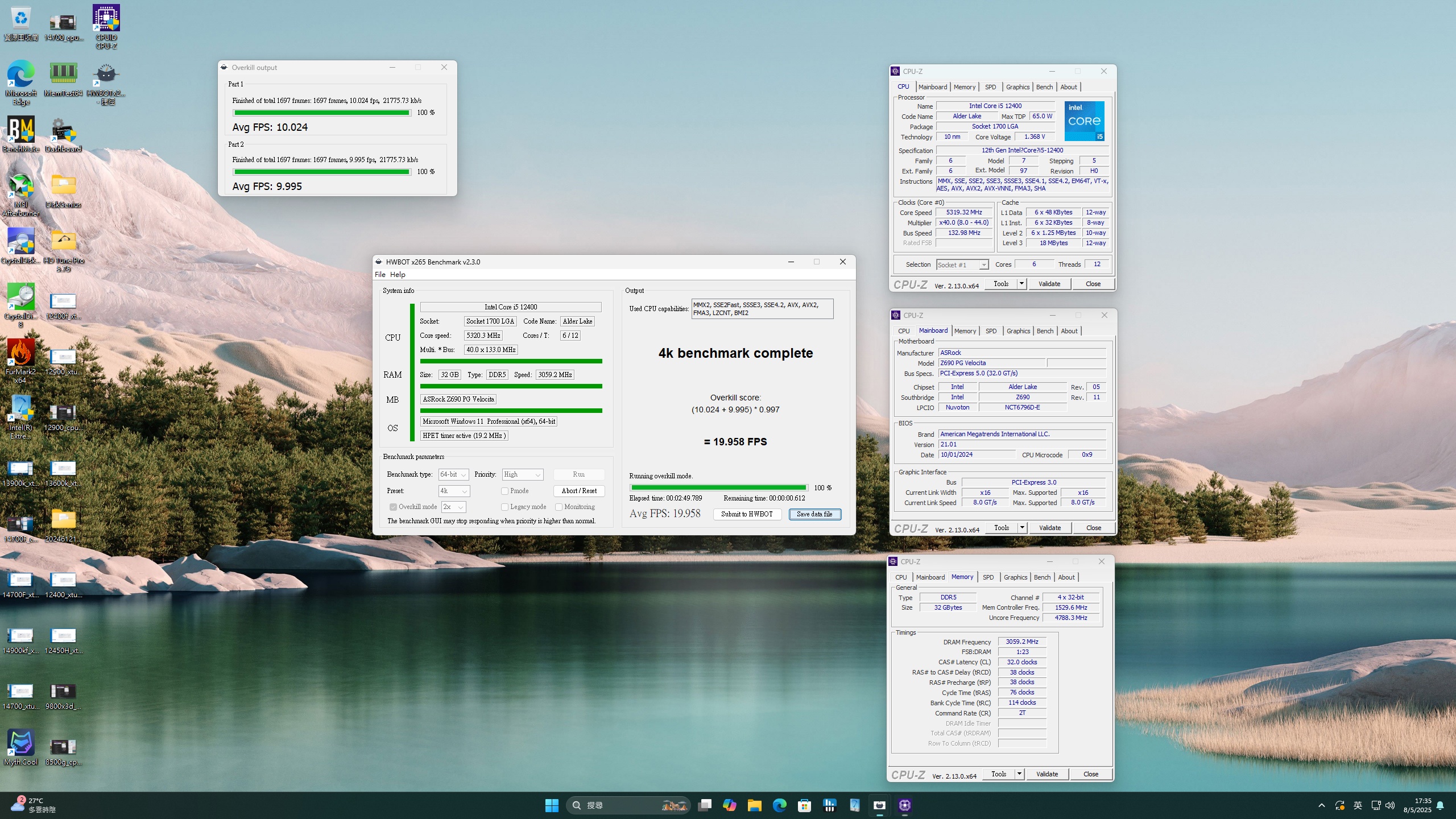The width and height of the screenshot is (1456, 819).
Task: Open the DiskGenius folder on the desktop
Action: point(63,190)
